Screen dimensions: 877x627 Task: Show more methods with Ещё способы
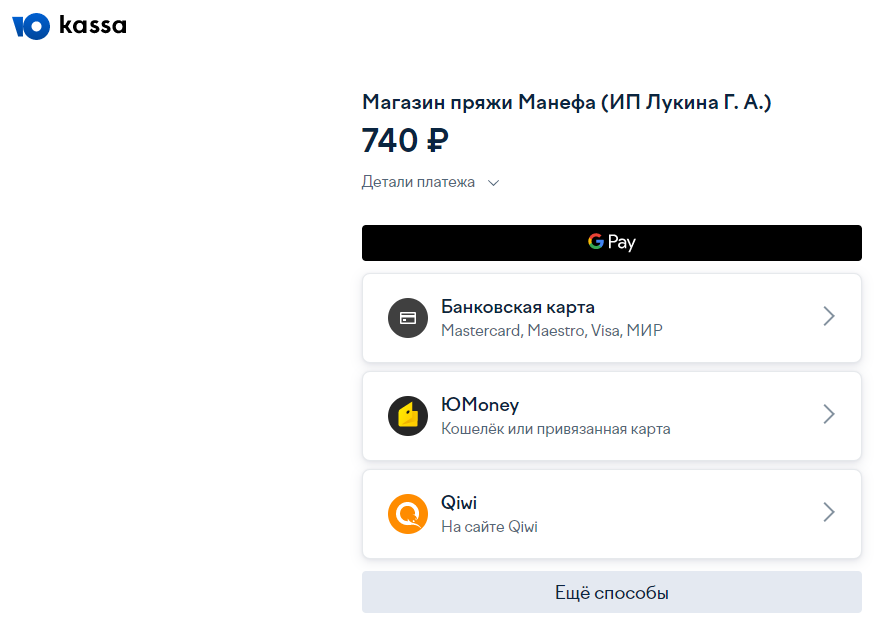pyautogui.click(x=611, y=592)
